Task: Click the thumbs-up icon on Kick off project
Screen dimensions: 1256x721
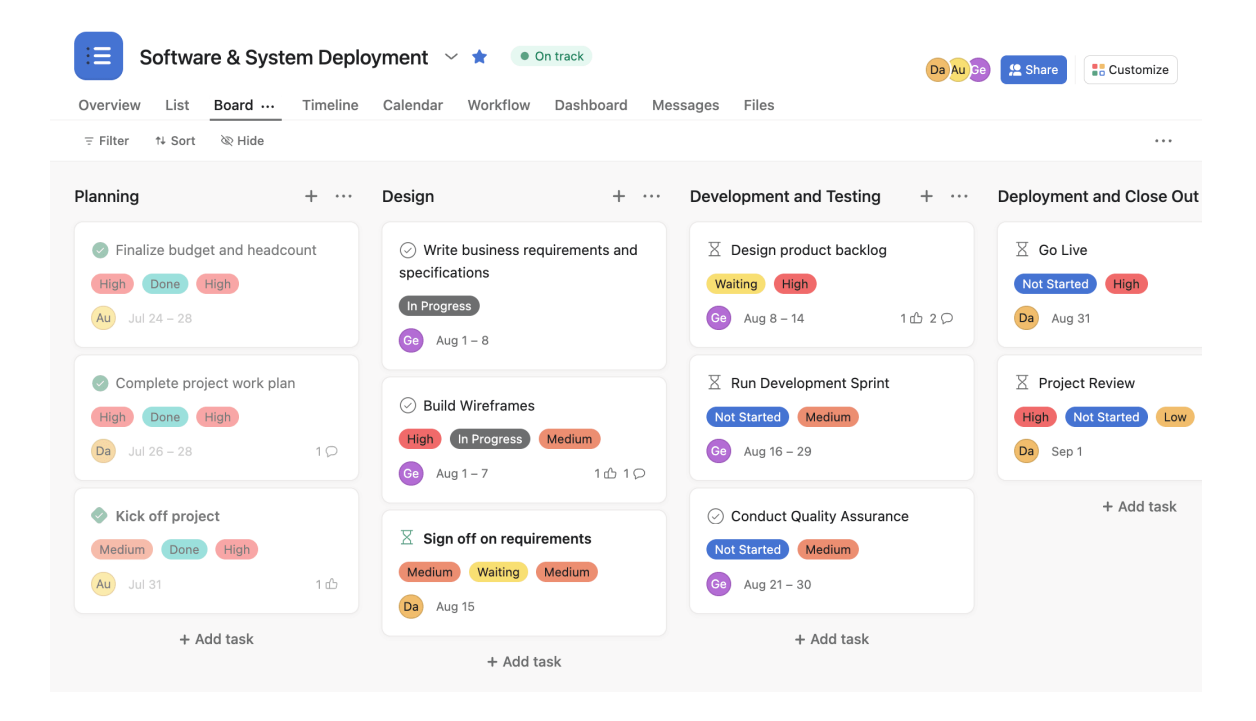Action: pos(331,584)
